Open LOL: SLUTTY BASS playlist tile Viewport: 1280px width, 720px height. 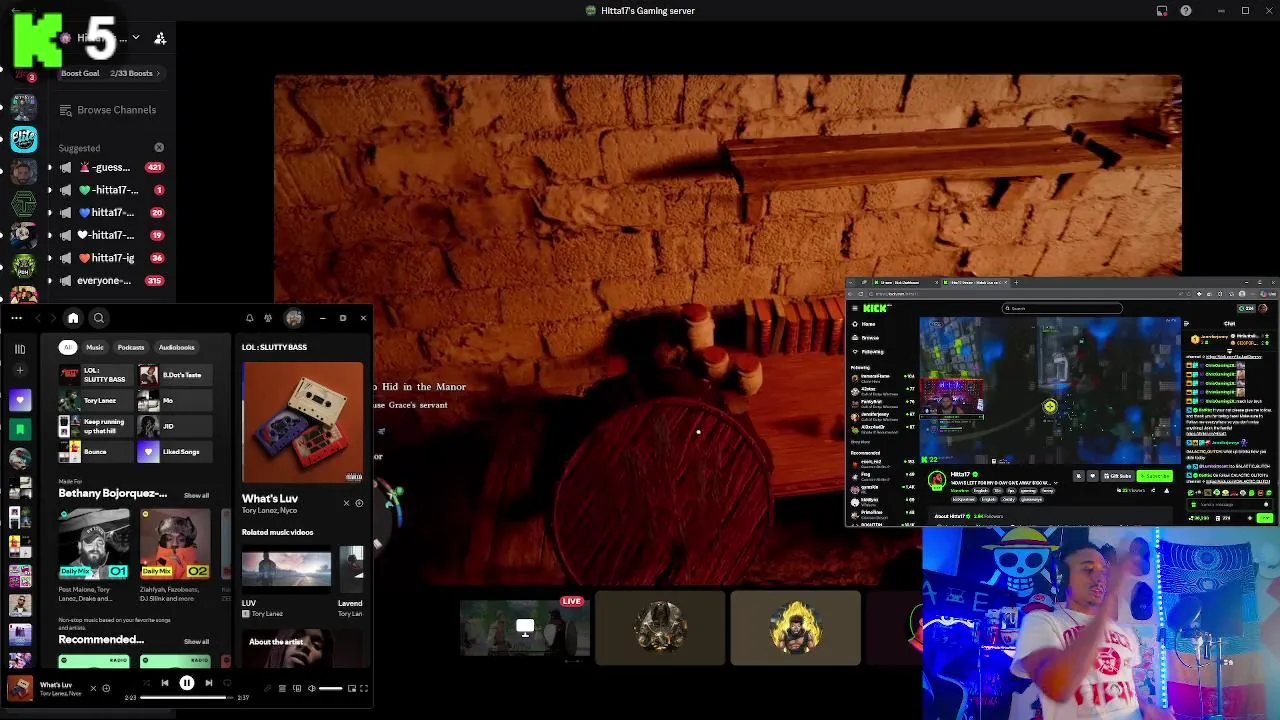point(96,375)
